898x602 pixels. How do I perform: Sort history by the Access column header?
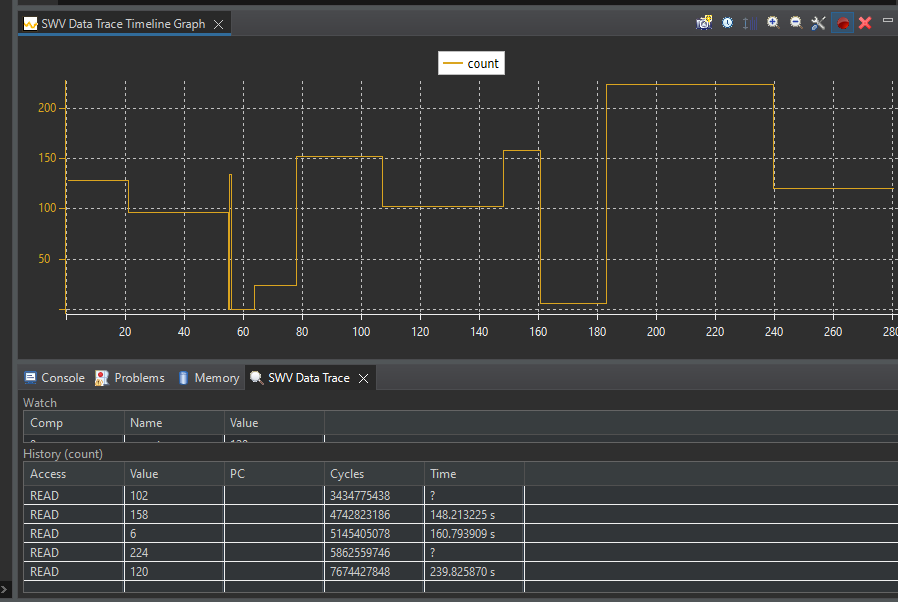pos(73,474)
